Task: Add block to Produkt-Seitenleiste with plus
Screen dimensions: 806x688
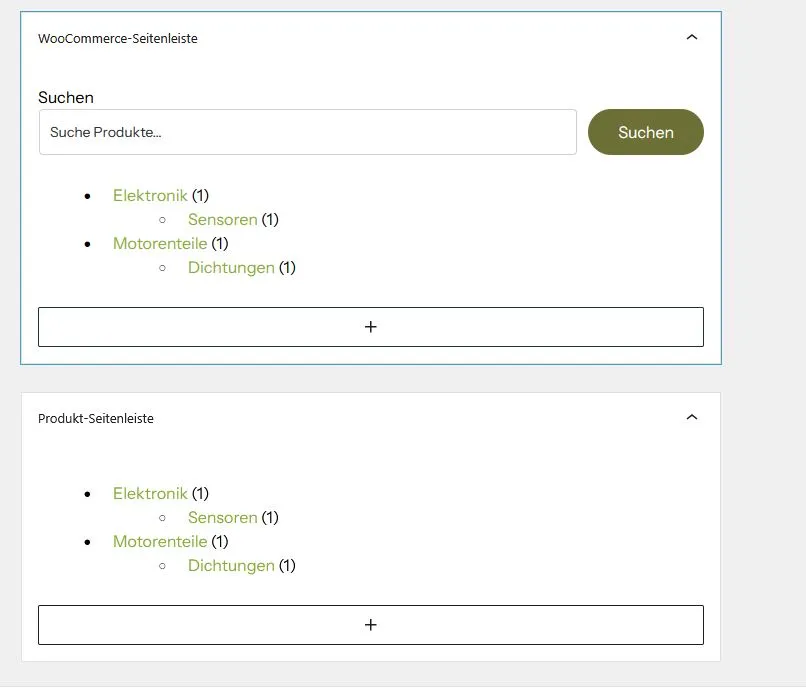Action: [x=371, y=625]
